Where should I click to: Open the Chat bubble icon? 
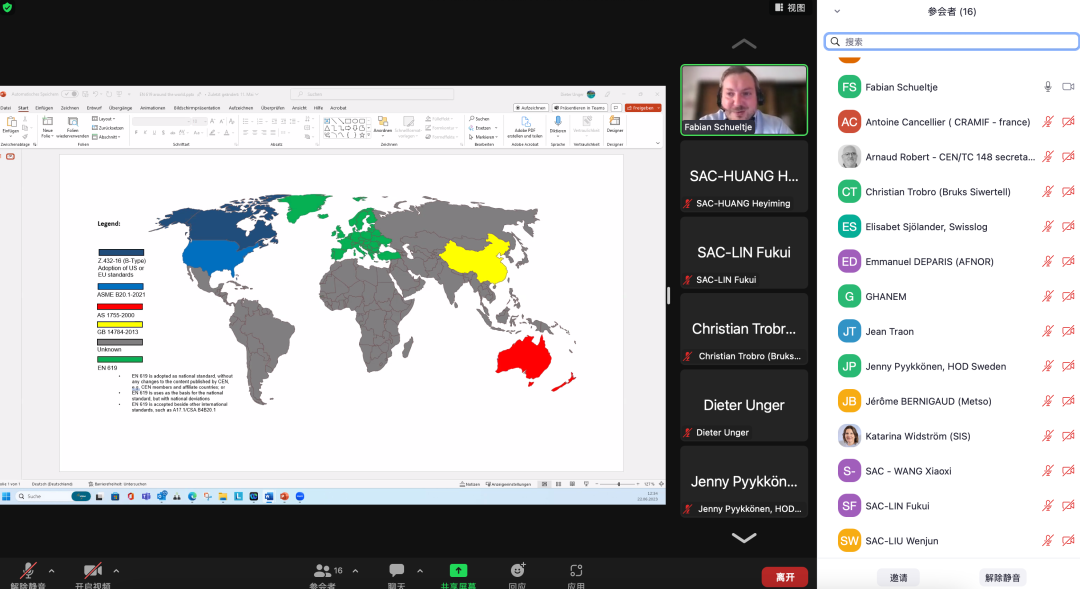click(x=397, y=571)
